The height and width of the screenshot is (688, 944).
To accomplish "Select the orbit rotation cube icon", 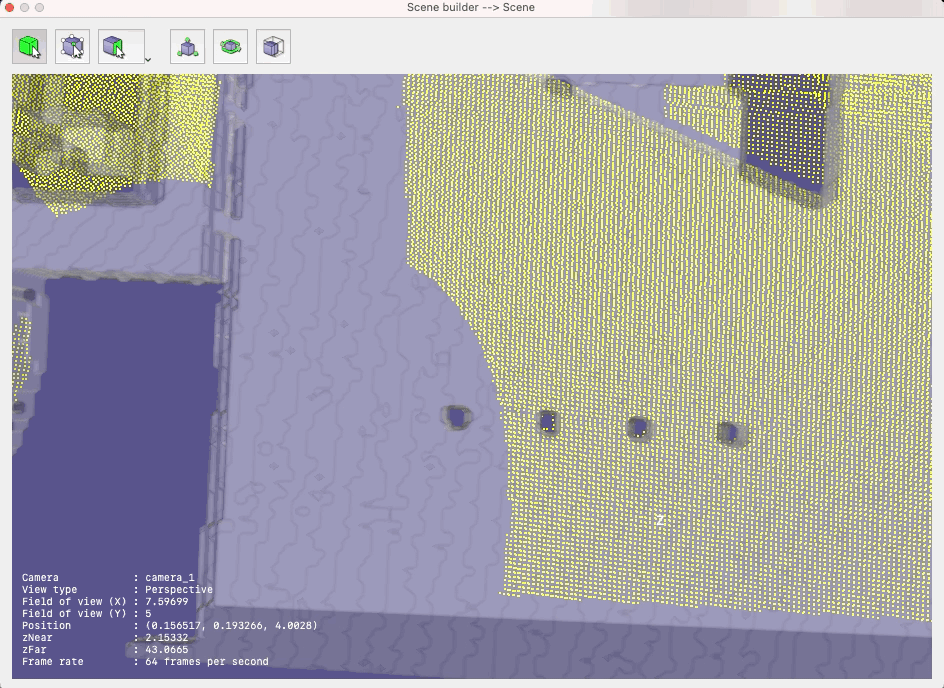I will (x=230, y=45).
